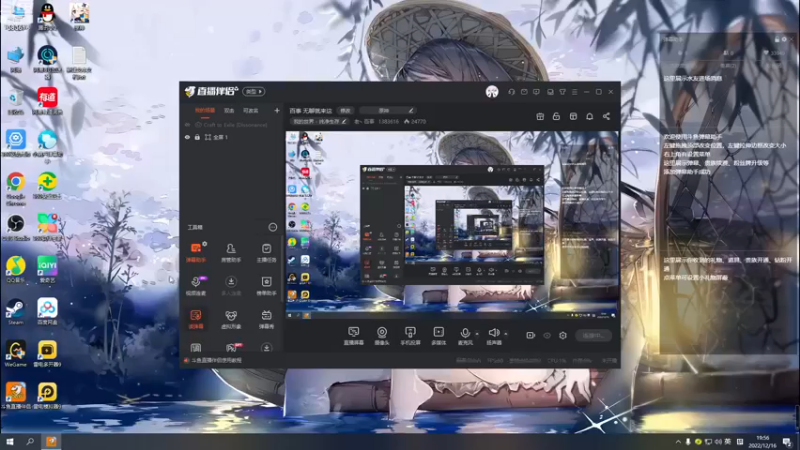Select the OBS Studio desktop icon
800x450 pixels.
point(16,228)
